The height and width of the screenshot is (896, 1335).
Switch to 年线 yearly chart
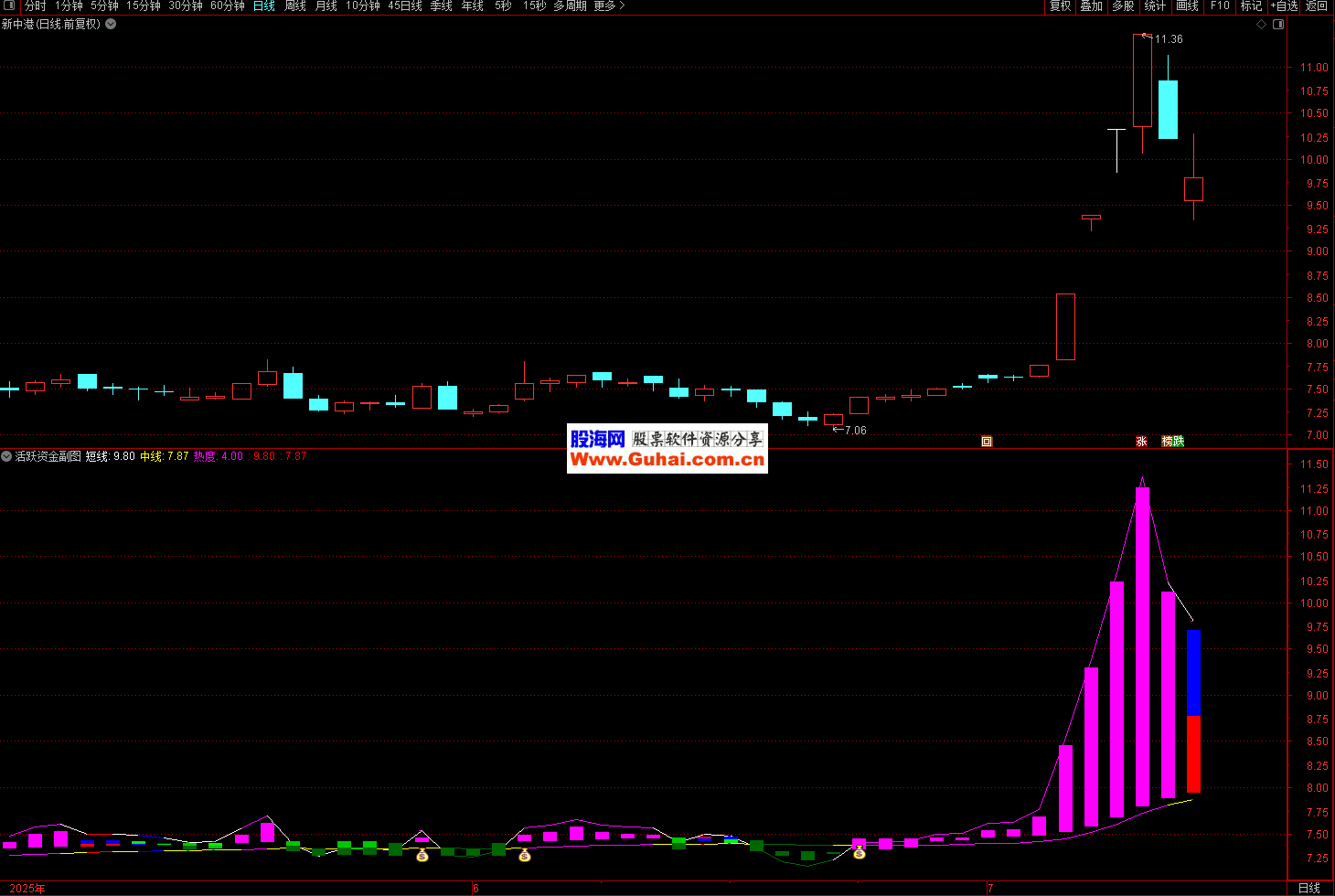point(473,6)
